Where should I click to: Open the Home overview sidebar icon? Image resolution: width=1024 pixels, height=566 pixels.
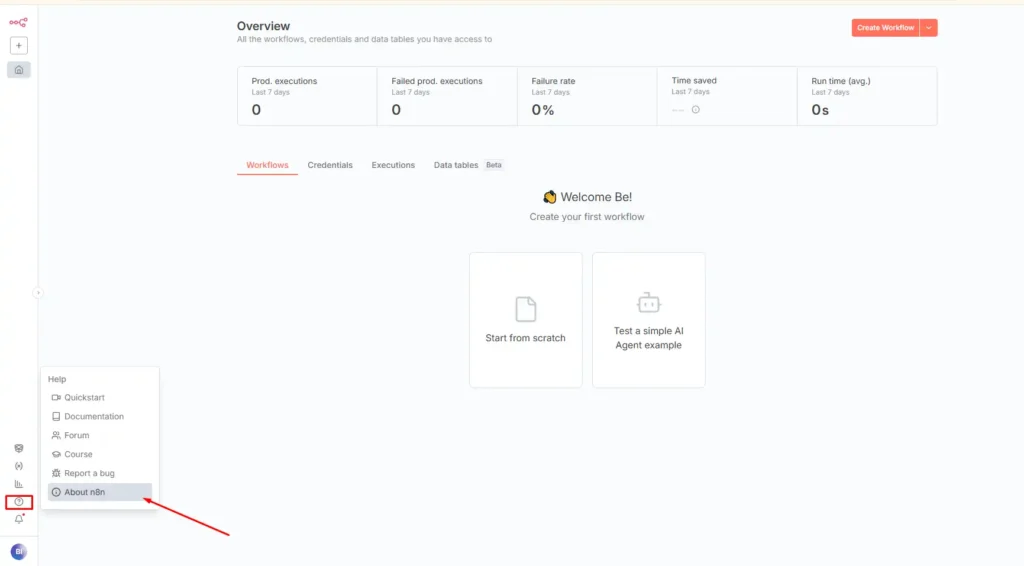click(19, 70)
